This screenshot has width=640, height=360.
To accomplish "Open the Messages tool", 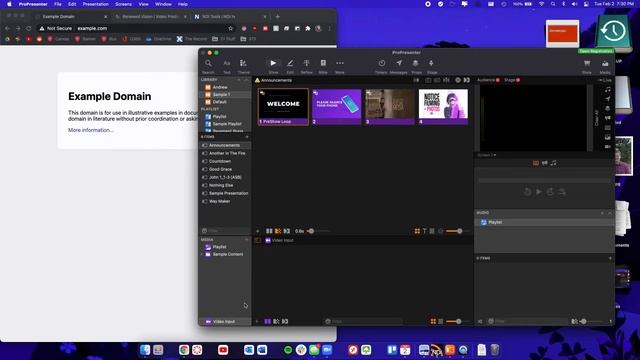I will click(x=399, y=66).
